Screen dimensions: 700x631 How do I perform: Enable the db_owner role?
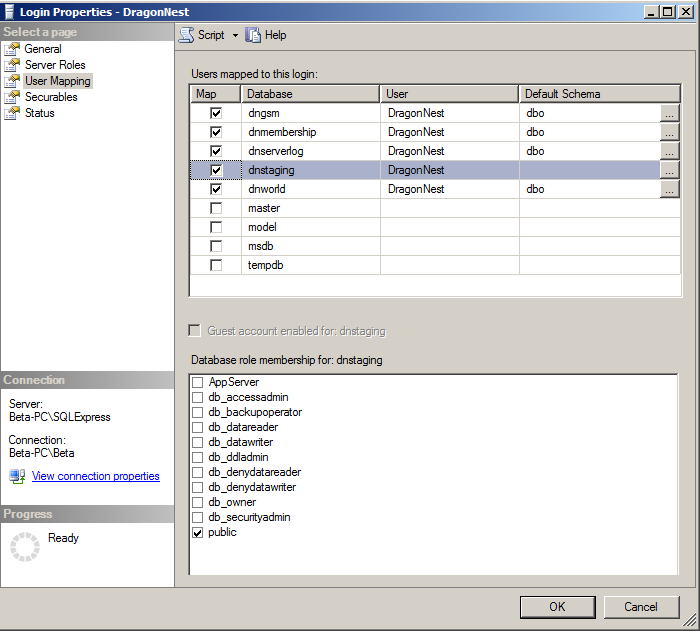coord(197,502)
